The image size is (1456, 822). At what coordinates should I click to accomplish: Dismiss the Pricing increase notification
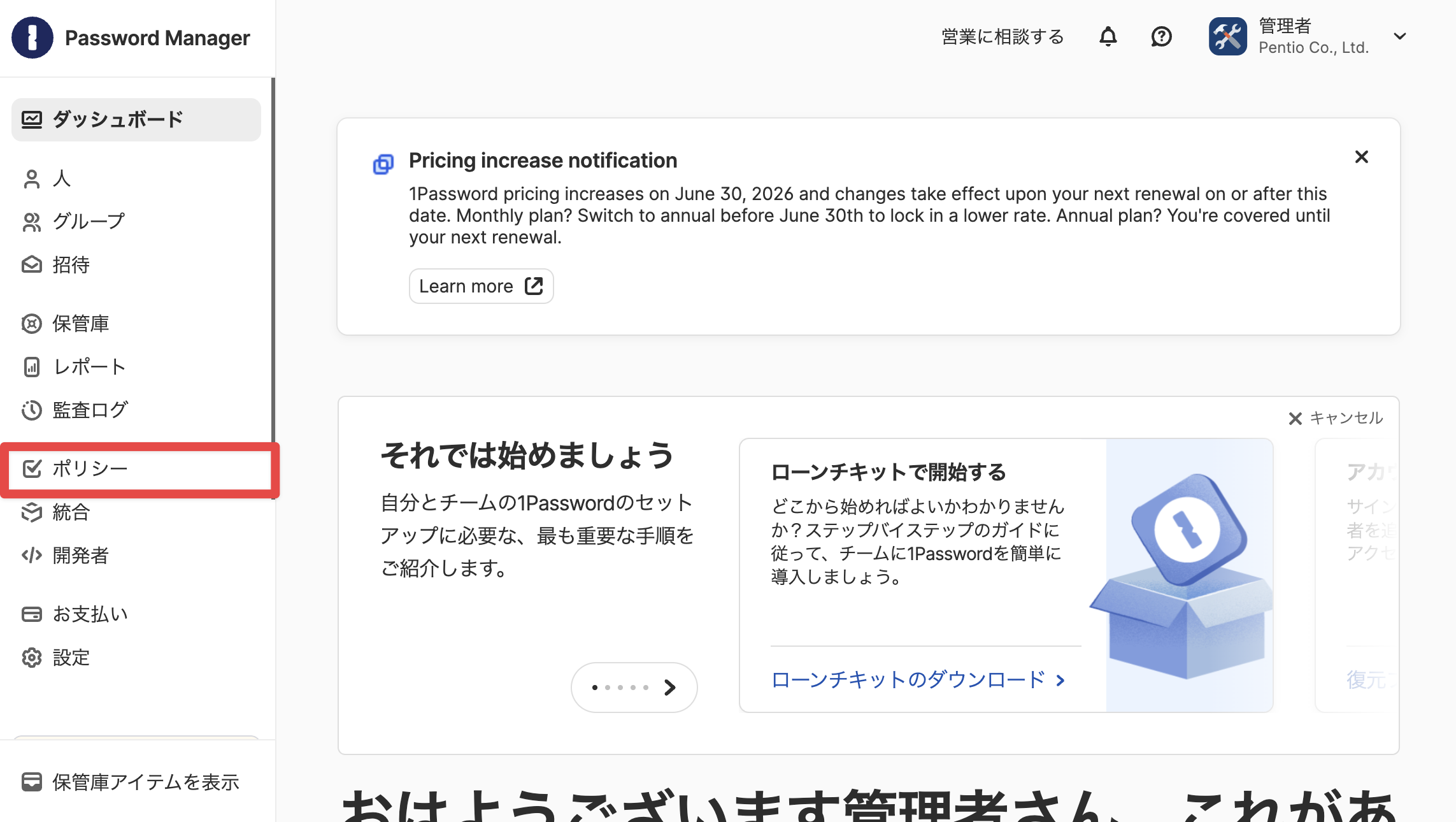pyautogui.click(x=1361, y=157)
